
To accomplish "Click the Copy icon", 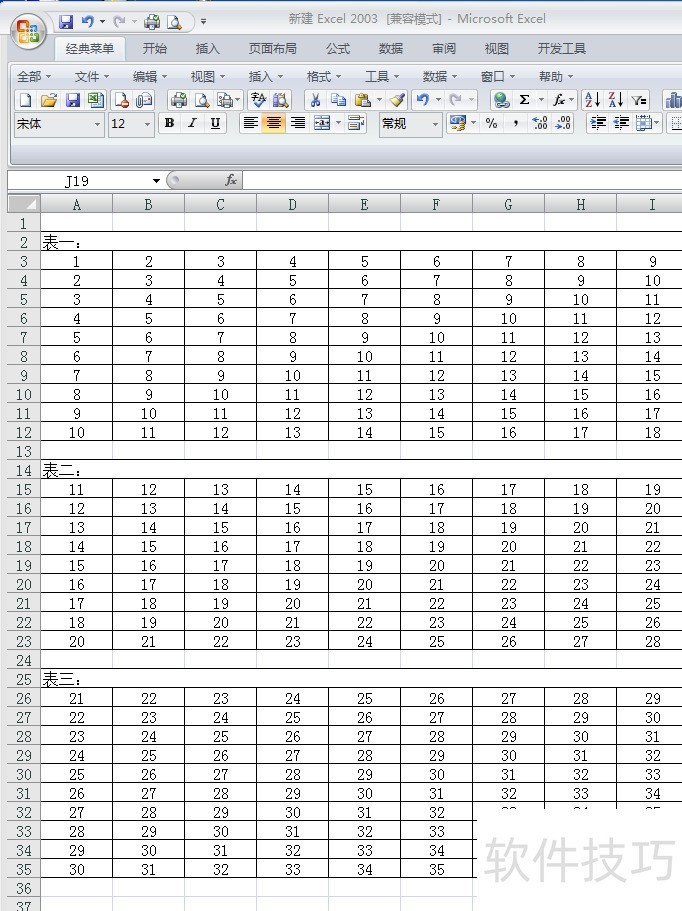I will (x=338, y=101).
